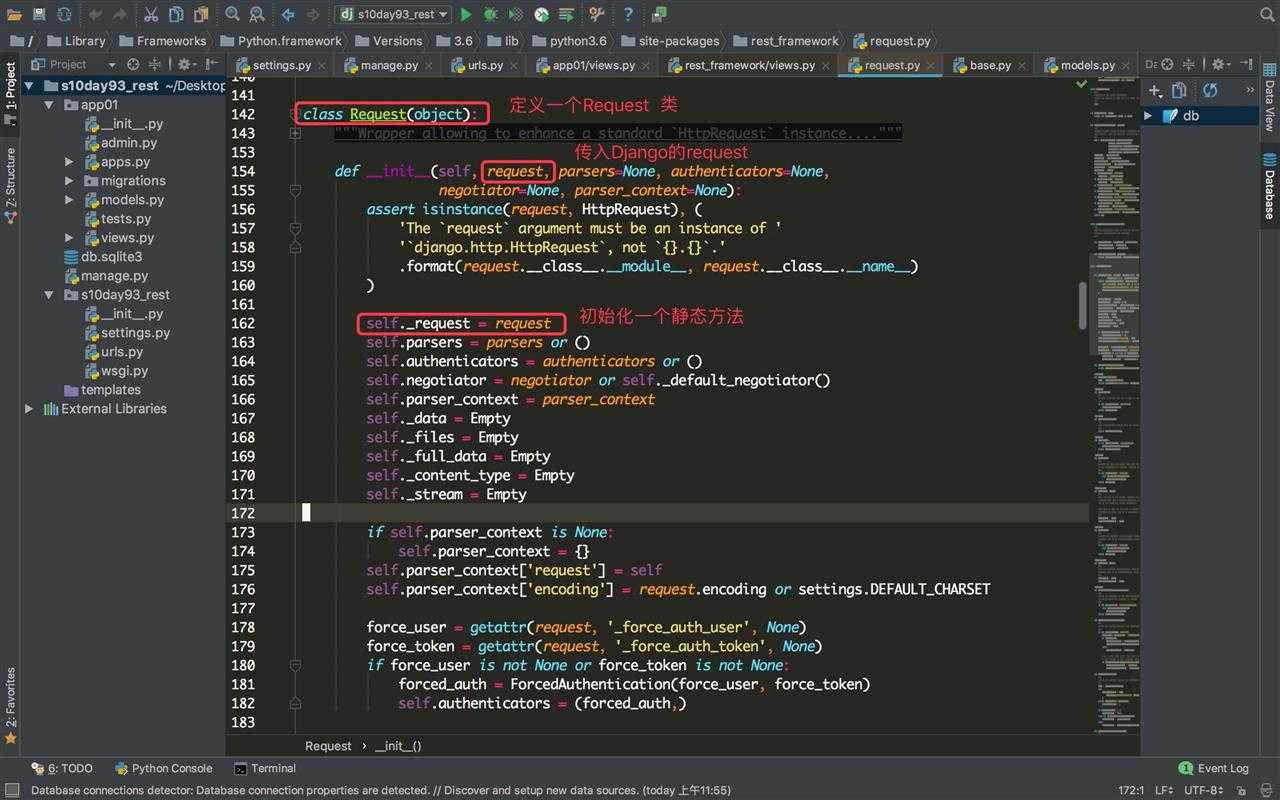Open Settings via the wrench icon
This screenshot has height=800, width=1280.
pyautogui.click(x=597, y=14)
